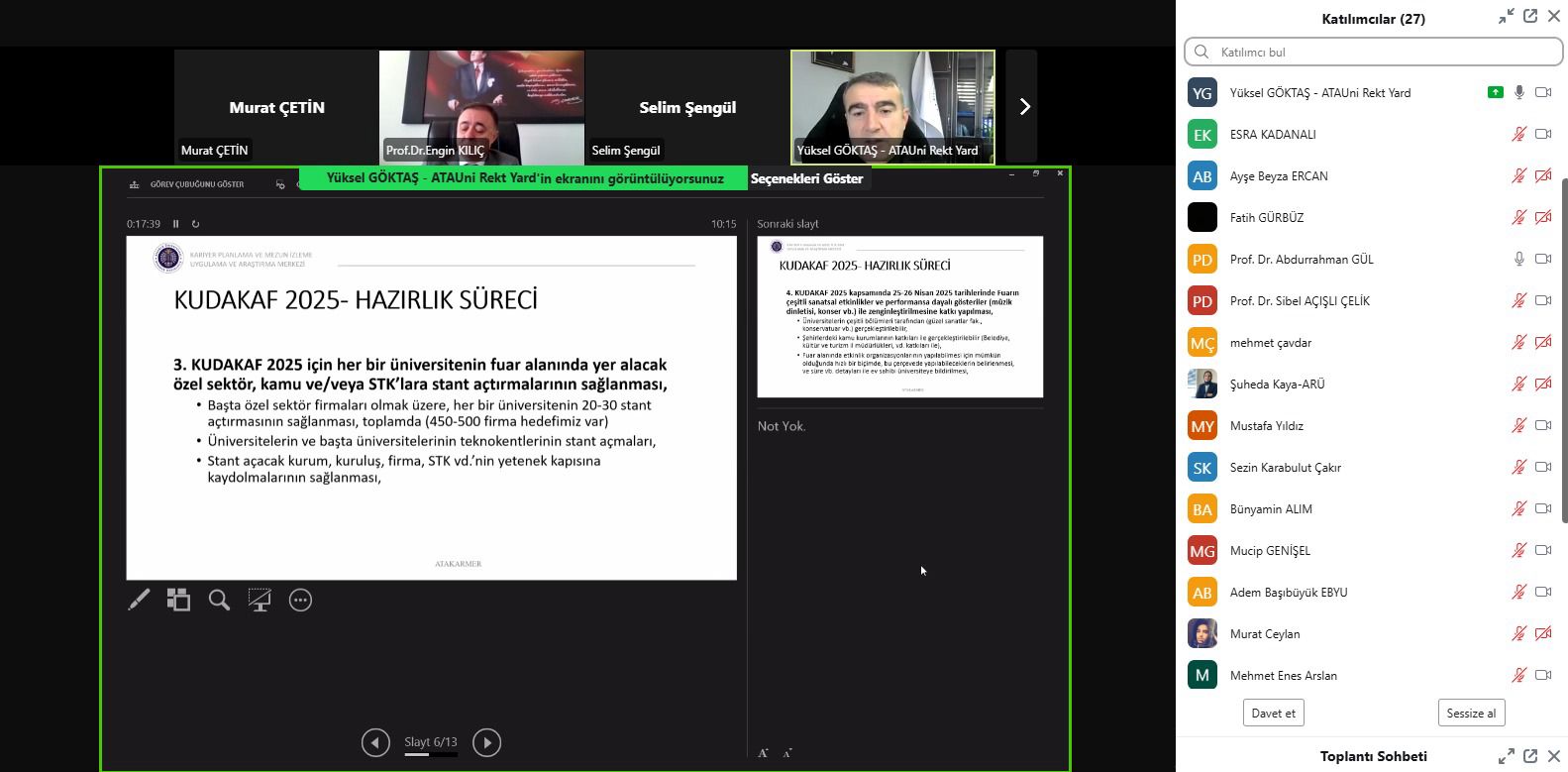1568x772 pixels.
Task: Expand the Toplantı Sohbeti panel
Action: click(1506, 756)
